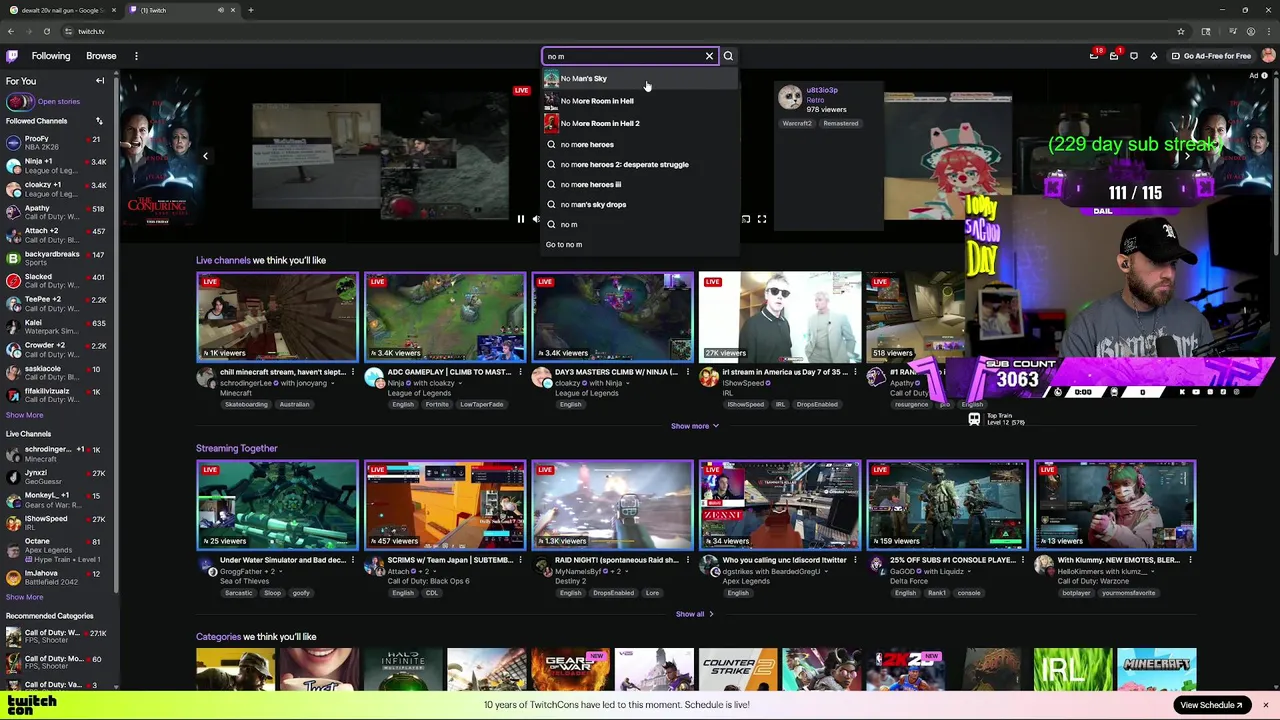Open the Twitch home logo
The height and width of the screenshot is (720, 1280).
coord(11,56)
